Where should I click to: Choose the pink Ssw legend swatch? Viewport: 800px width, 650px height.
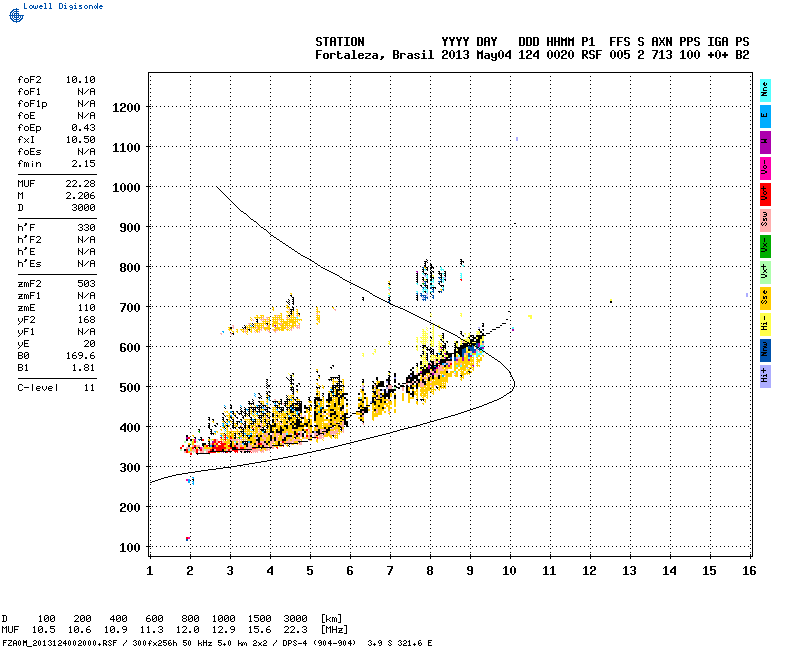[765, 220]
